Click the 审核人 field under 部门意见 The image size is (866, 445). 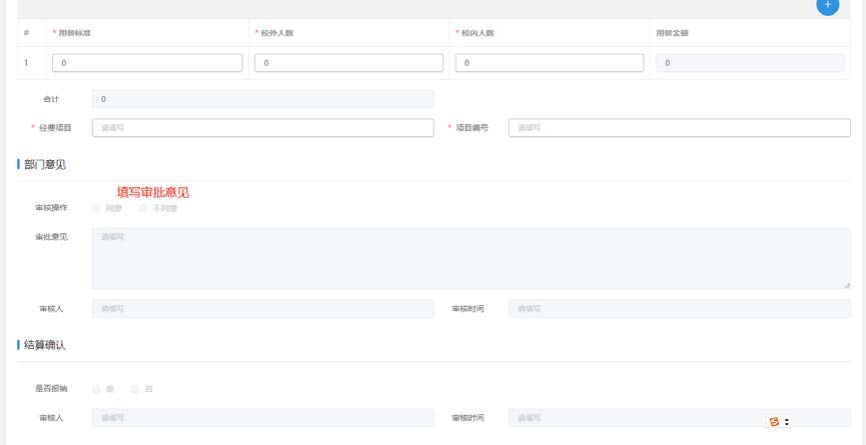263,309
